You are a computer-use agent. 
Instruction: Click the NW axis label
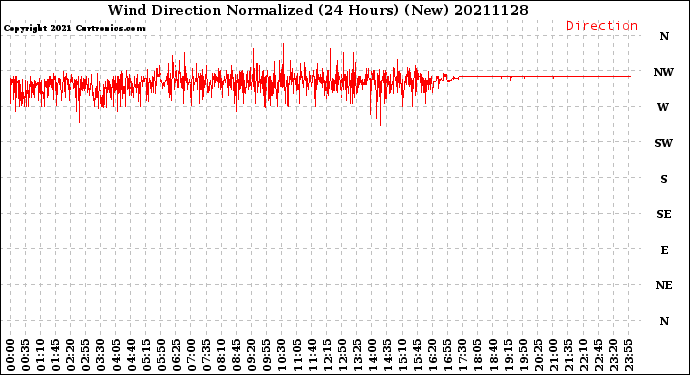[x=664, y=72]
